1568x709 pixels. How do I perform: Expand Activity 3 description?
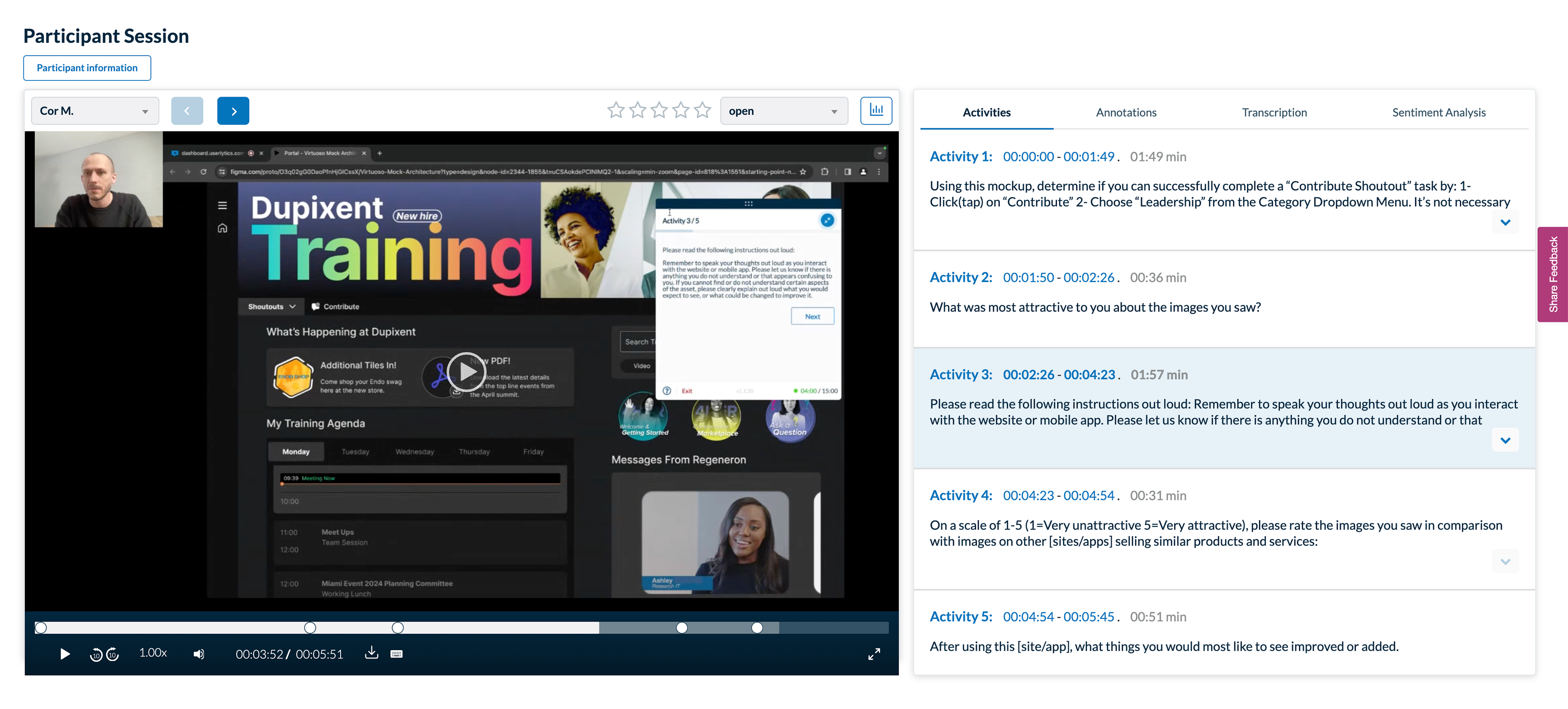pyautogui.click(x=1505, y=440)
